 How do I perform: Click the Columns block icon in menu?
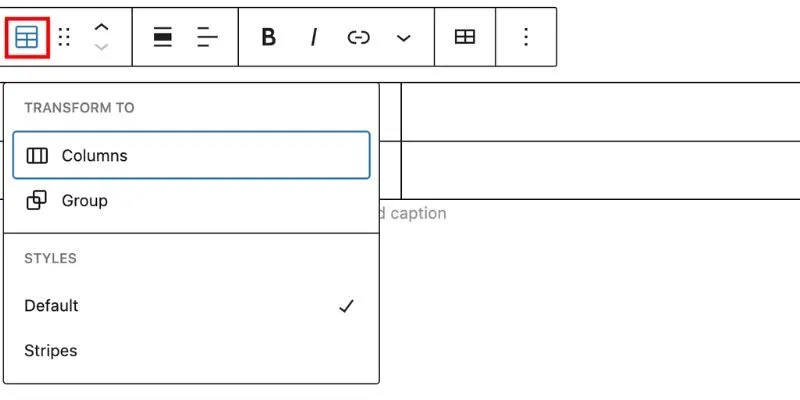[37, 155]
